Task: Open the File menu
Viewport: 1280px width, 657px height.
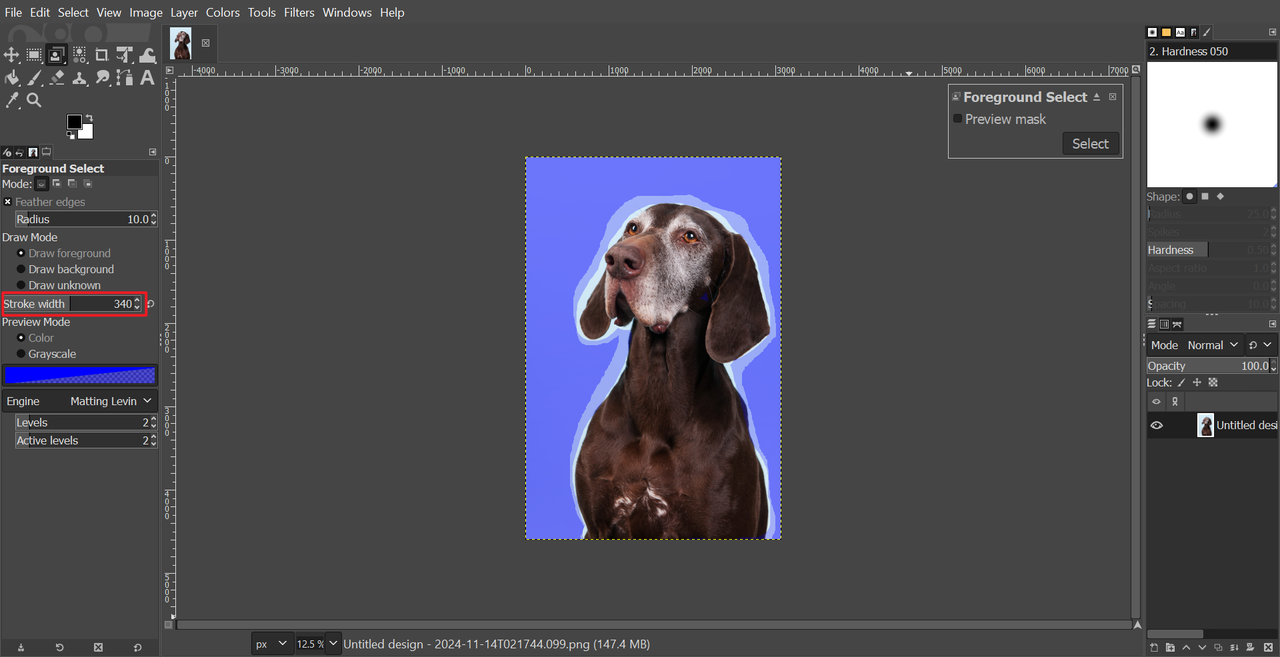Action: pos(13,12)
